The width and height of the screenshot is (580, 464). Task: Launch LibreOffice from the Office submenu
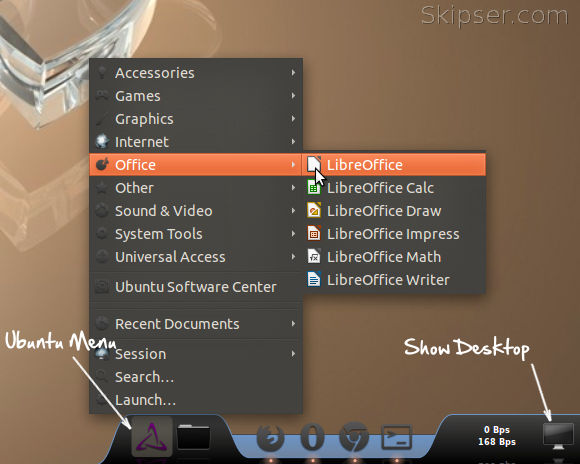click(x=395, y=164)
